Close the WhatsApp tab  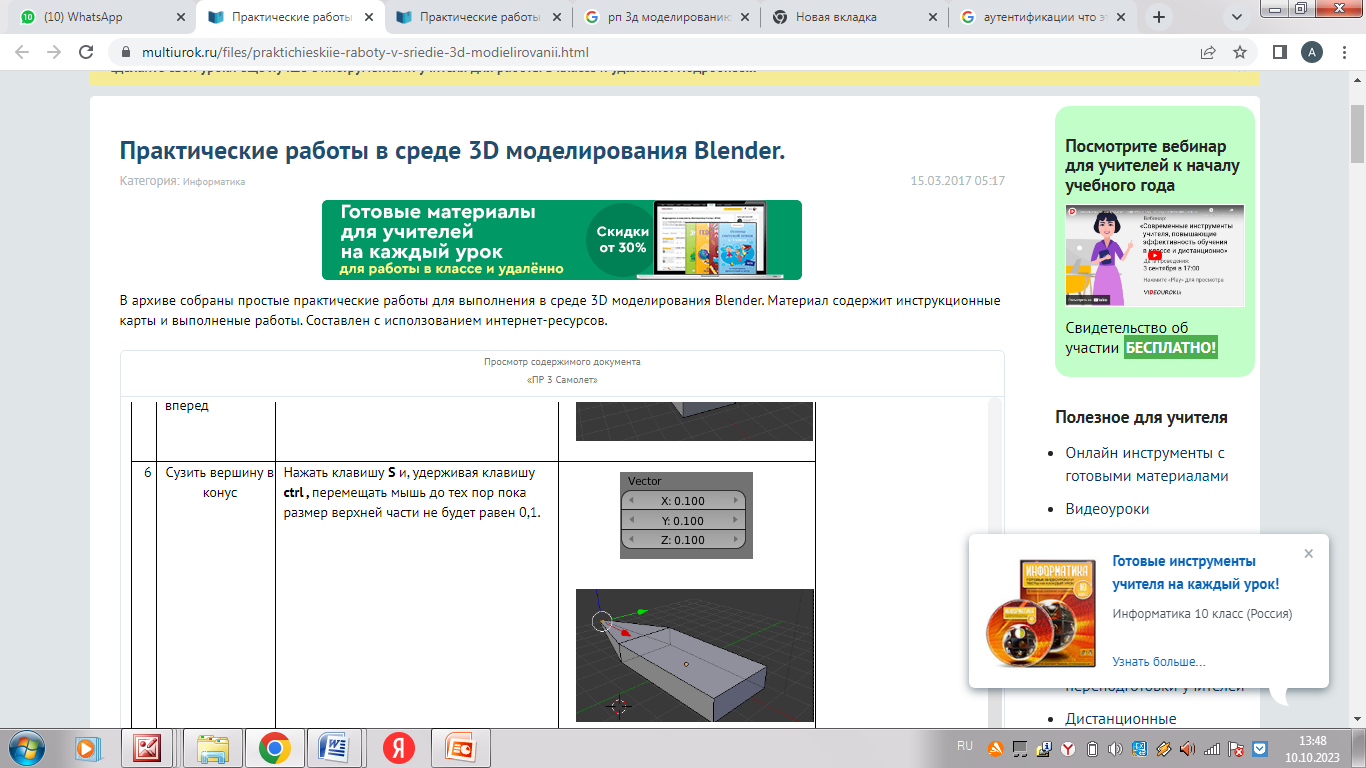[x=180, y=17]
